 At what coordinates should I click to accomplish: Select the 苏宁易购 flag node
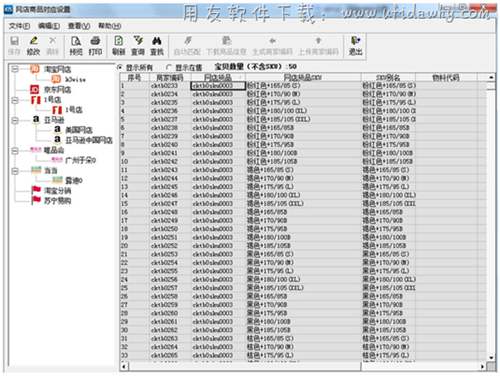pos(57,201)
